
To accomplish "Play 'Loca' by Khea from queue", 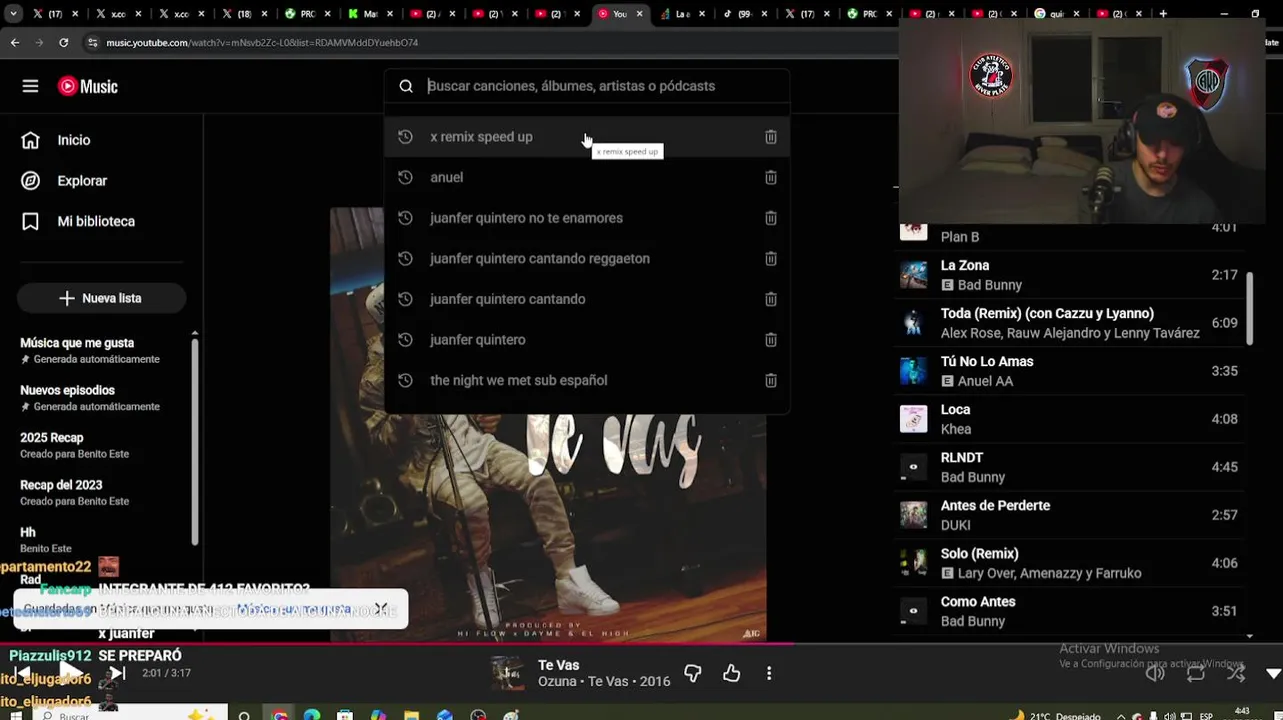I will coord(1068,419).
